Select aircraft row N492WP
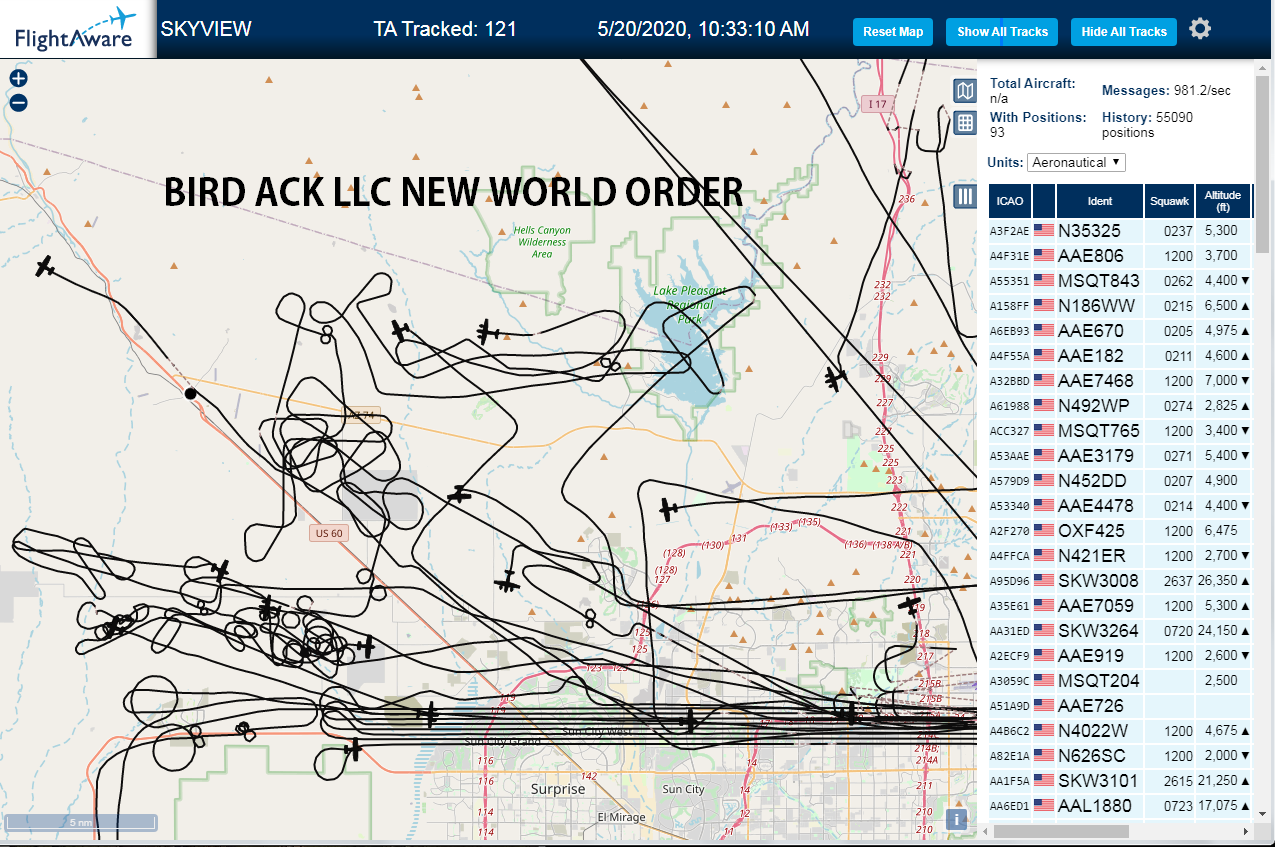 point(1120,406)
